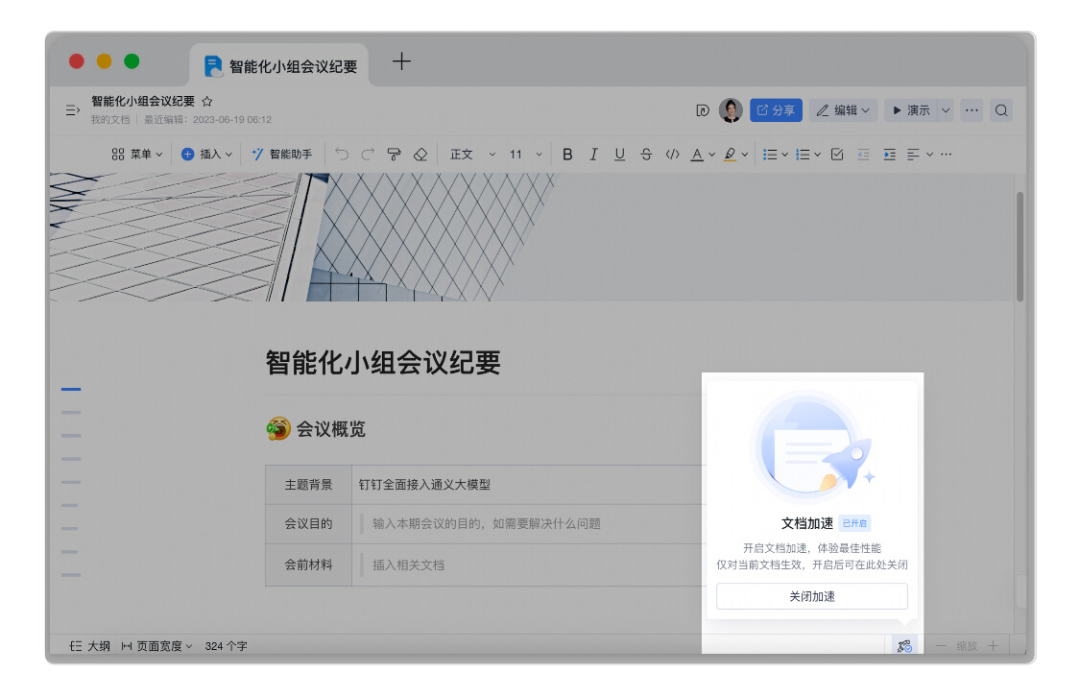Apply strikethrough formatting

coord(646,154)
